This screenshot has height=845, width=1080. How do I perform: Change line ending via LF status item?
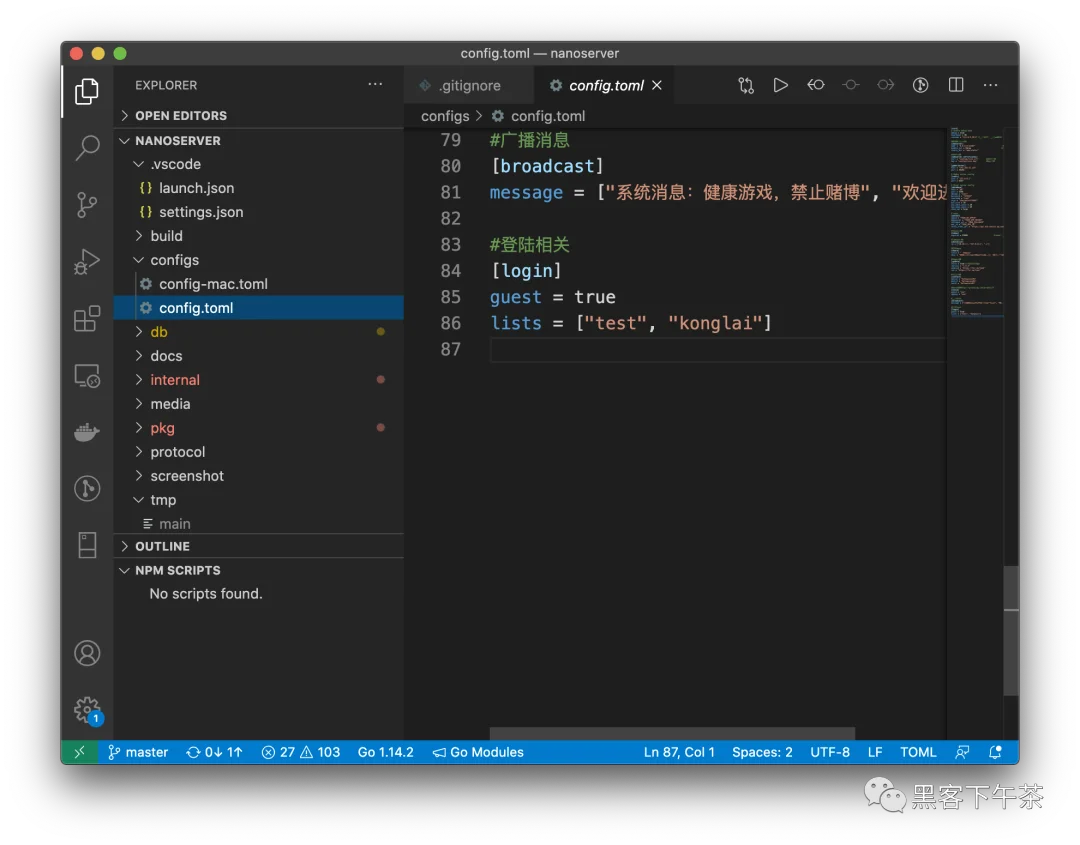tap(875, 752)
